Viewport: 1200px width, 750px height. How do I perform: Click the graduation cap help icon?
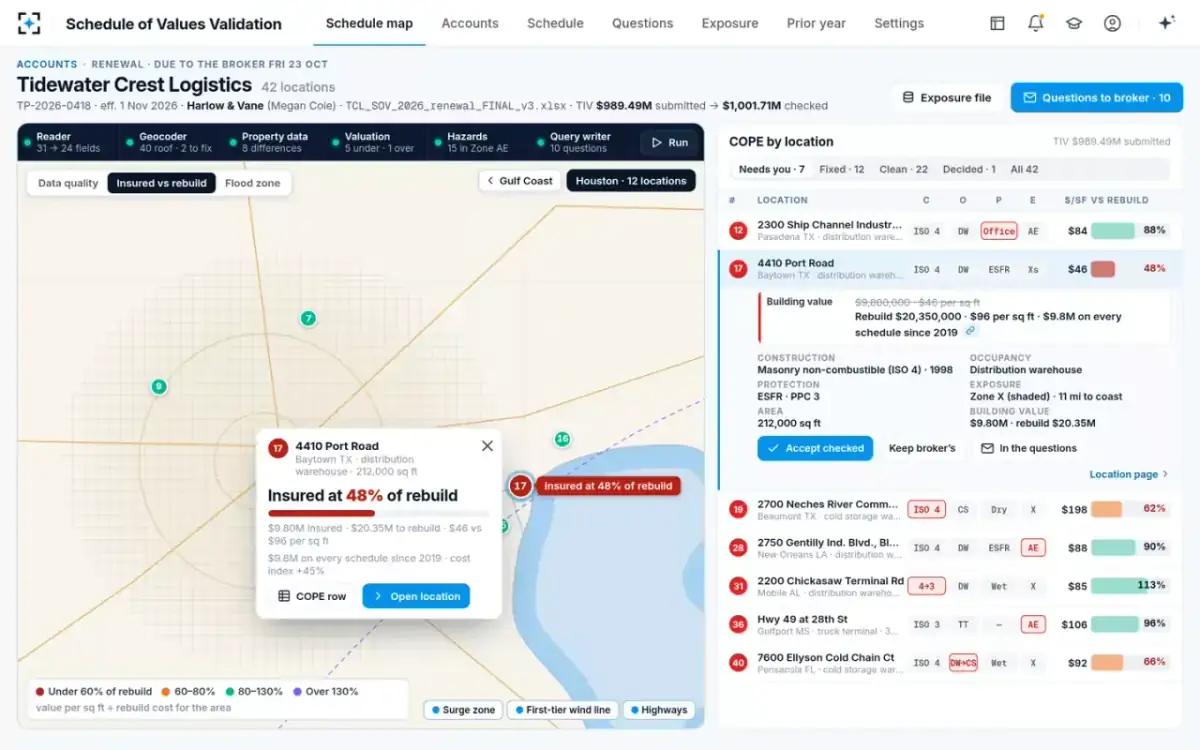(1074, 23)
